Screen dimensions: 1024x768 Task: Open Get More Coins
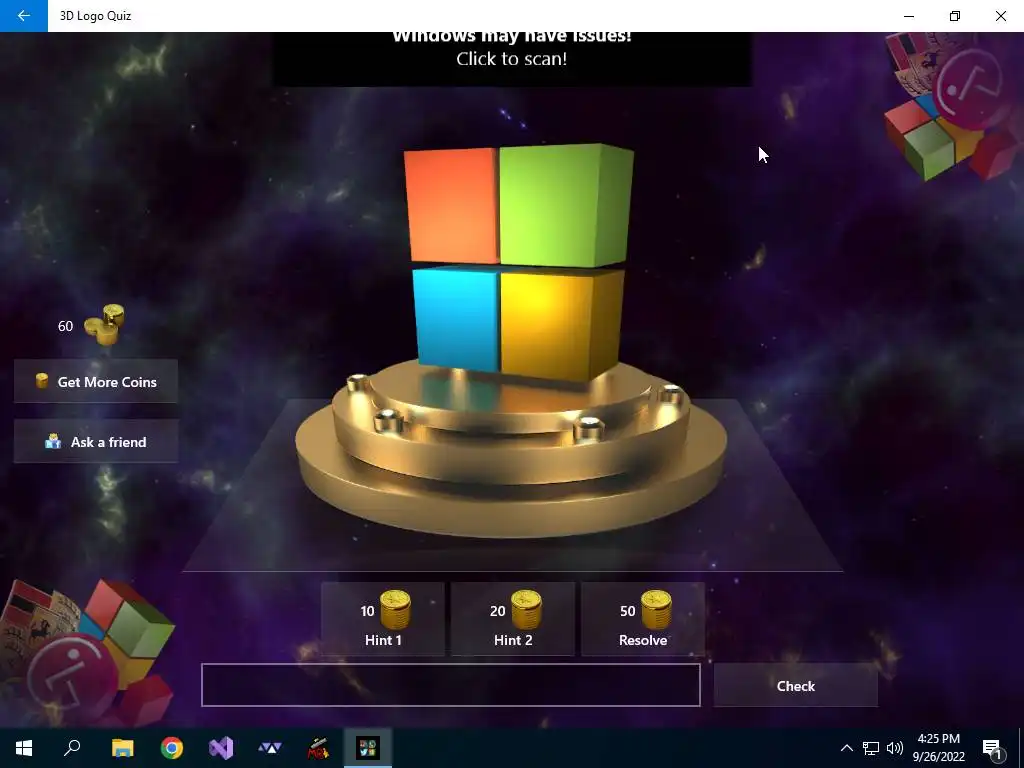[x=96, y=381]
